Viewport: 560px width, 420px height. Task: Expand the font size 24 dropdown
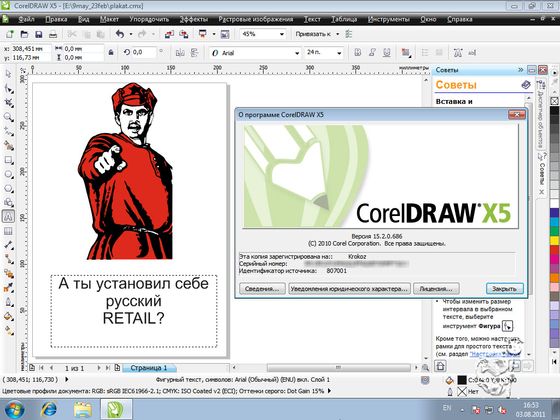(339, 53)
